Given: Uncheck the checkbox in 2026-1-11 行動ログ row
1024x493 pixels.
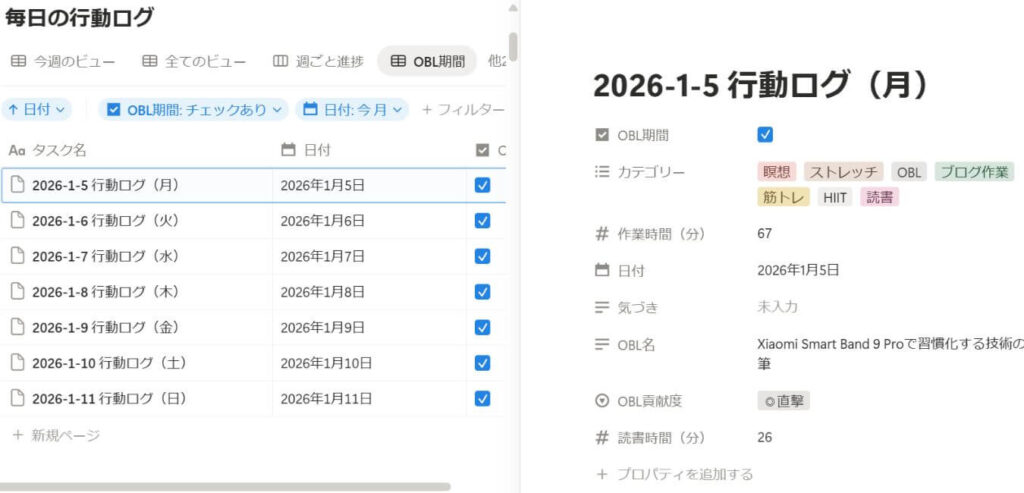Looking at the screenshot, I should [483, 398].
